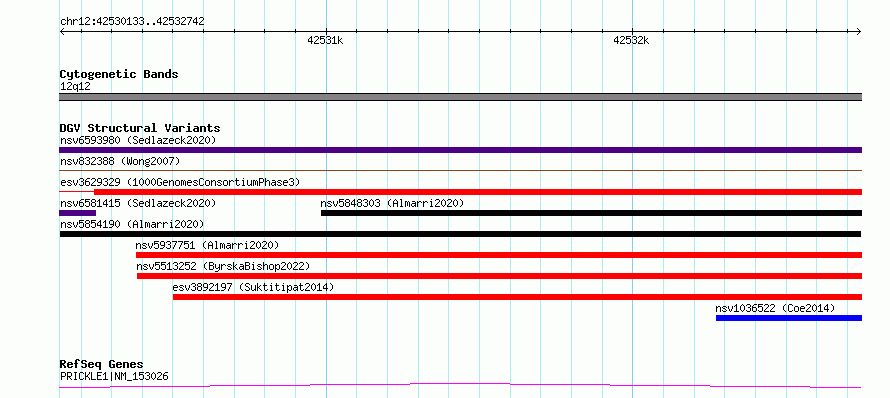Click the nsv1036522 (Coe2014) label
This screenshot has width=890, height=398.
[775, 308]
